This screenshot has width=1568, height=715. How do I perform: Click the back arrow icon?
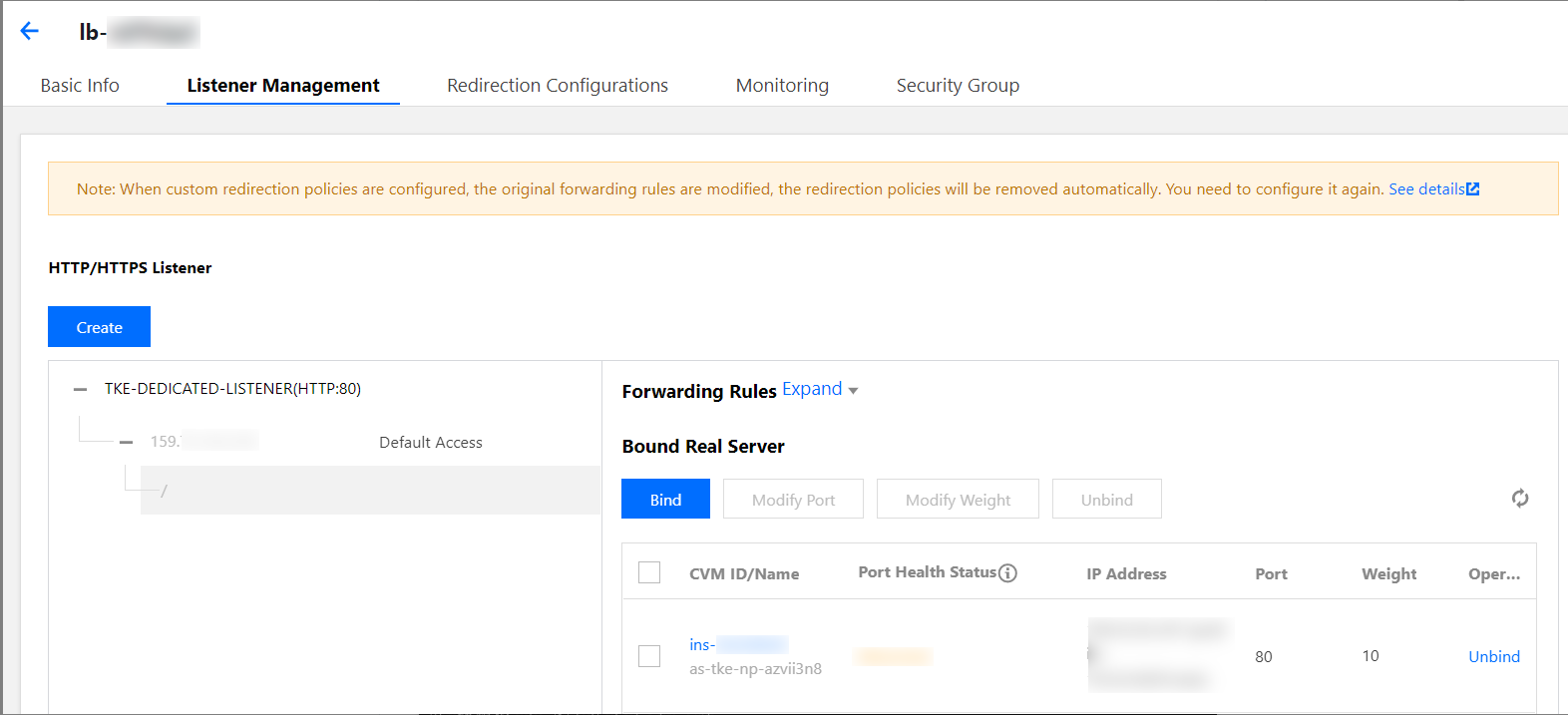(30, 32)
